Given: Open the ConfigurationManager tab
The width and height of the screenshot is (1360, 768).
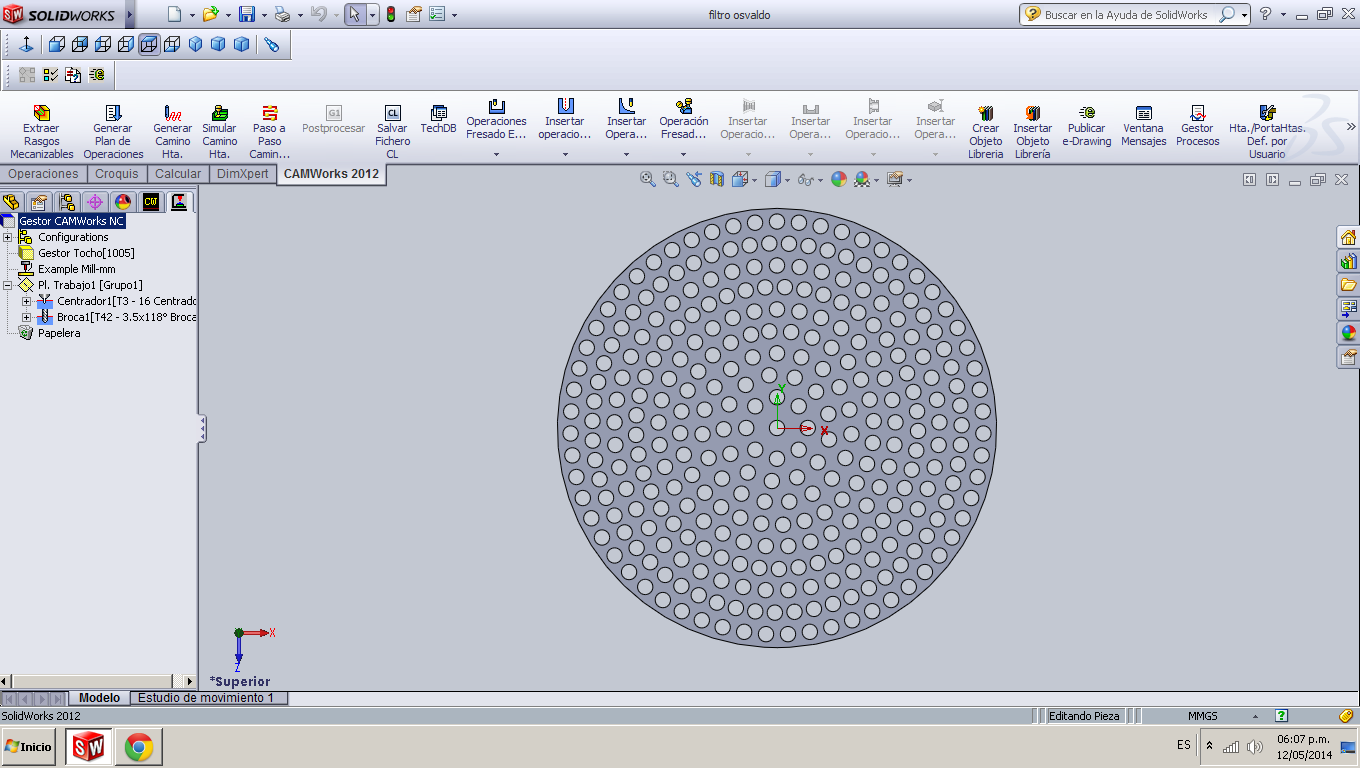Looking at the screenshot, I should [x=67, y=202].
